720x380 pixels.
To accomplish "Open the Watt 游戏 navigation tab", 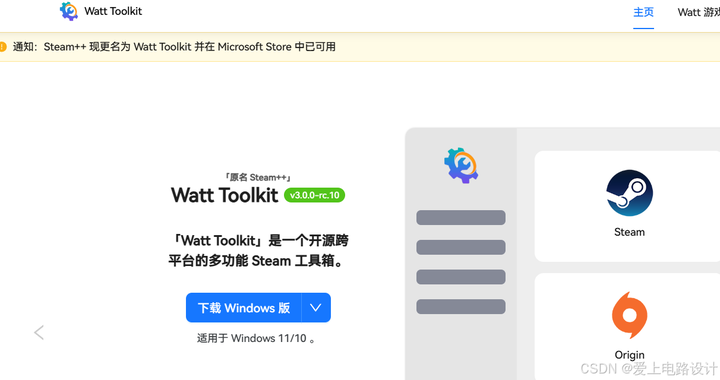I will coord(698,12).
